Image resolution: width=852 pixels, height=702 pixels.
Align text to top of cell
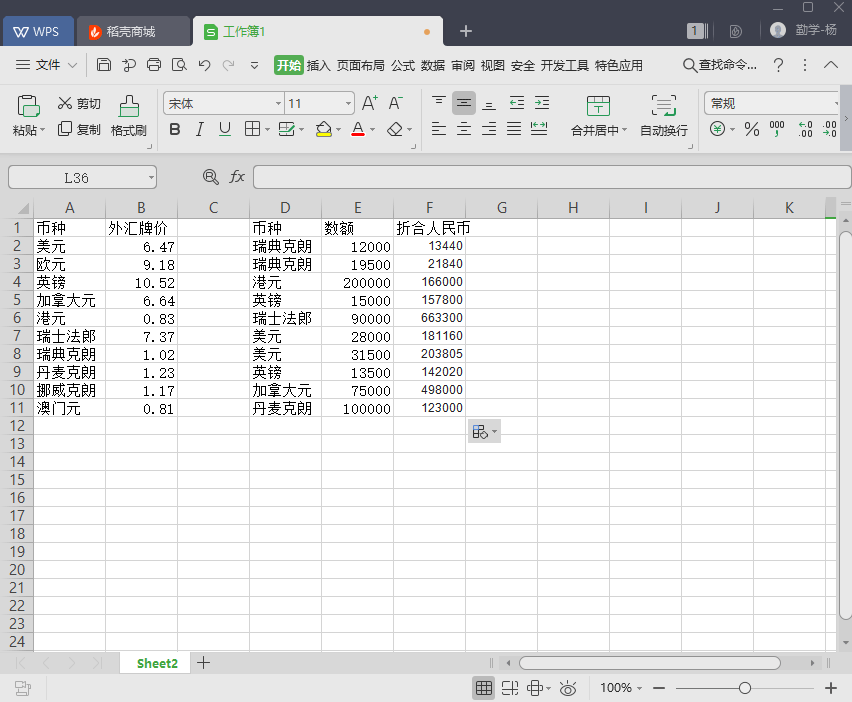coord(438,103)
